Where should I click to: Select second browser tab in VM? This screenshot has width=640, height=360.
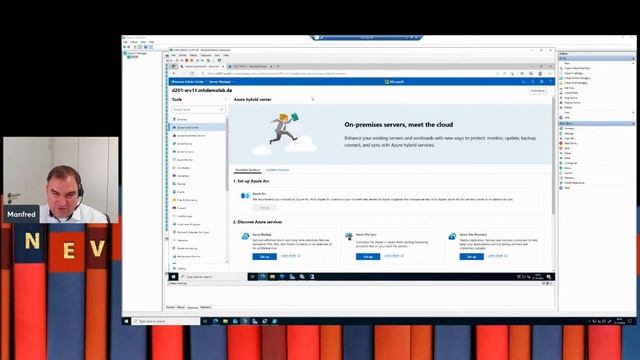(x=250, y=66)
